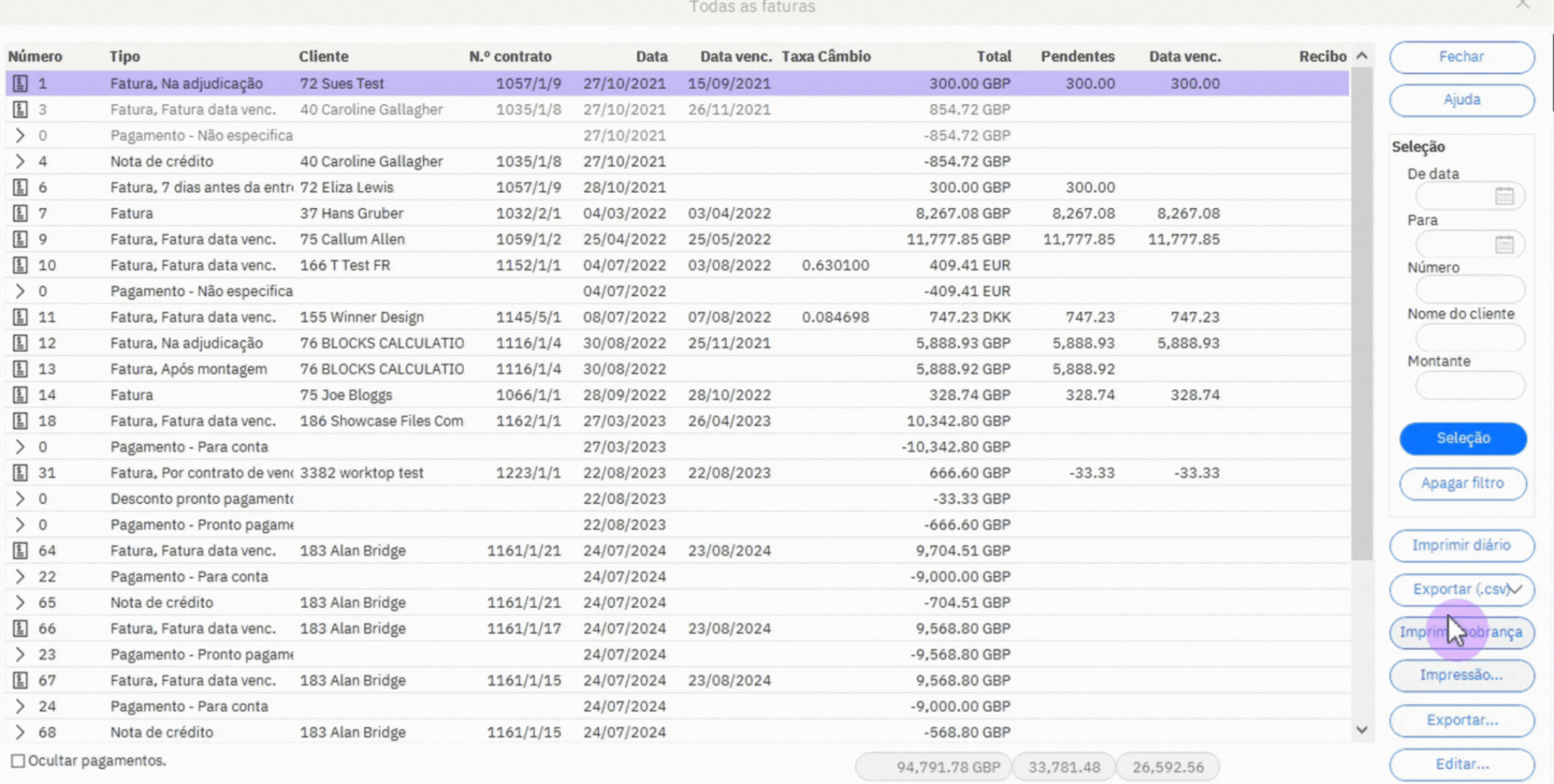Click Apagar filtro to clear filters
Image resolution: width=1554 pixels, height=784 pixels.
[x=1461, y=484]
